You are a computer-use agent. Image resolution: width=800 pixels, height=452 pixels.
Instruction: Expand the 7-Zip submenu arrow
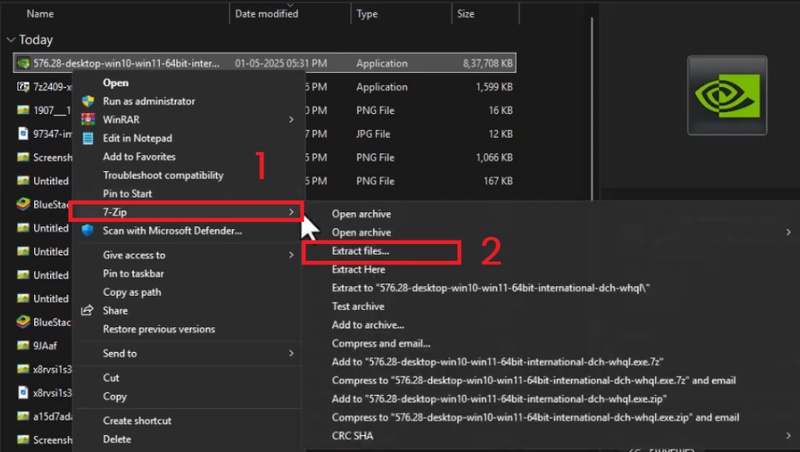(291, 212)
